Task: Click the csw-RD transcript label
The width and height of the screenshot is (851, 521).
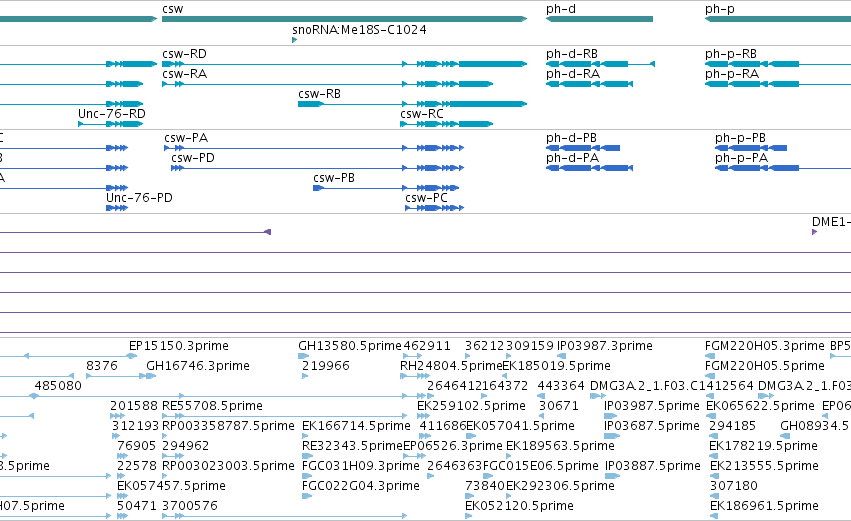Action: coord(185,54)
